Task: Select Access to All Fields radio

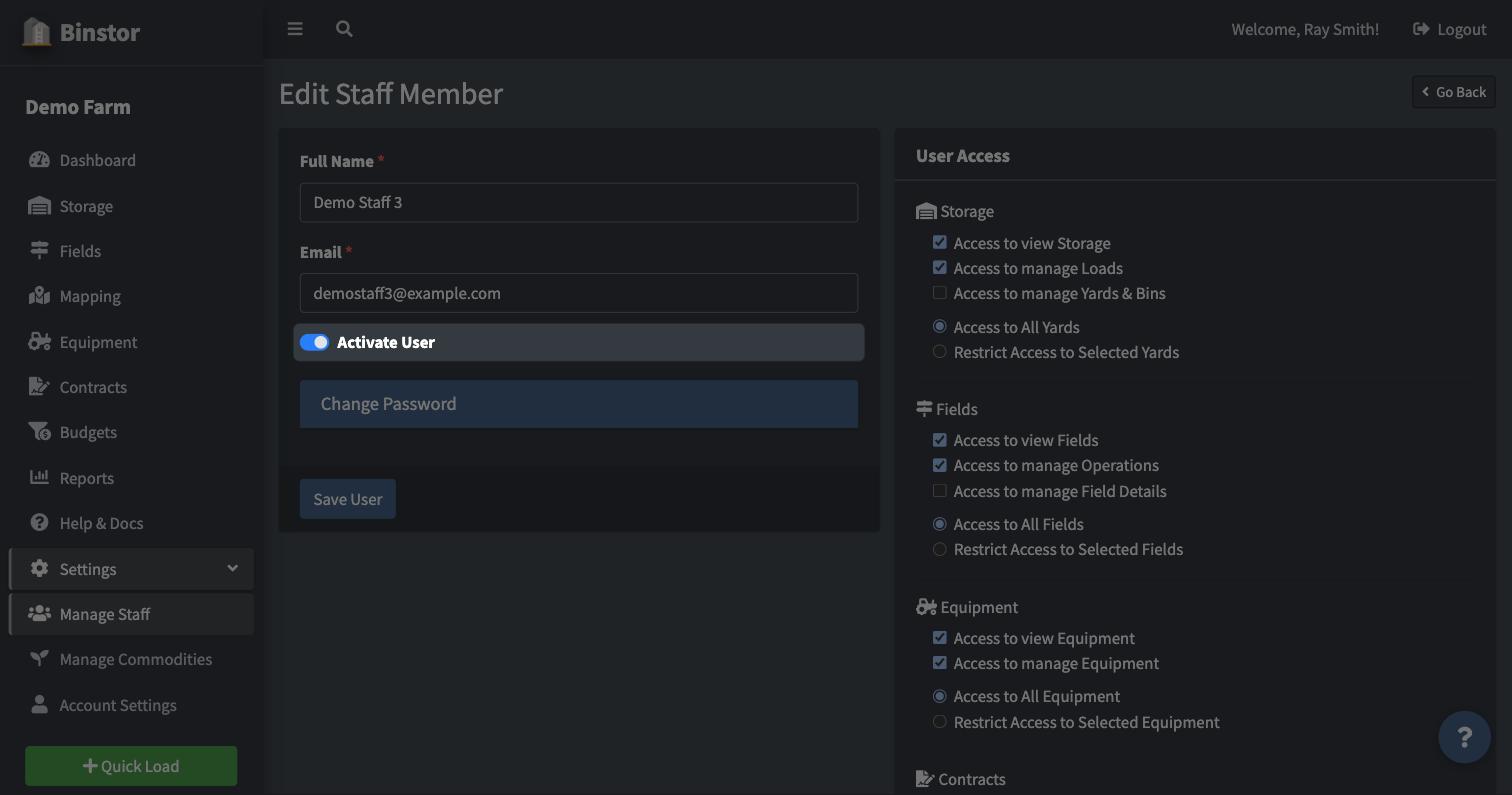Action: pos(939,524)
